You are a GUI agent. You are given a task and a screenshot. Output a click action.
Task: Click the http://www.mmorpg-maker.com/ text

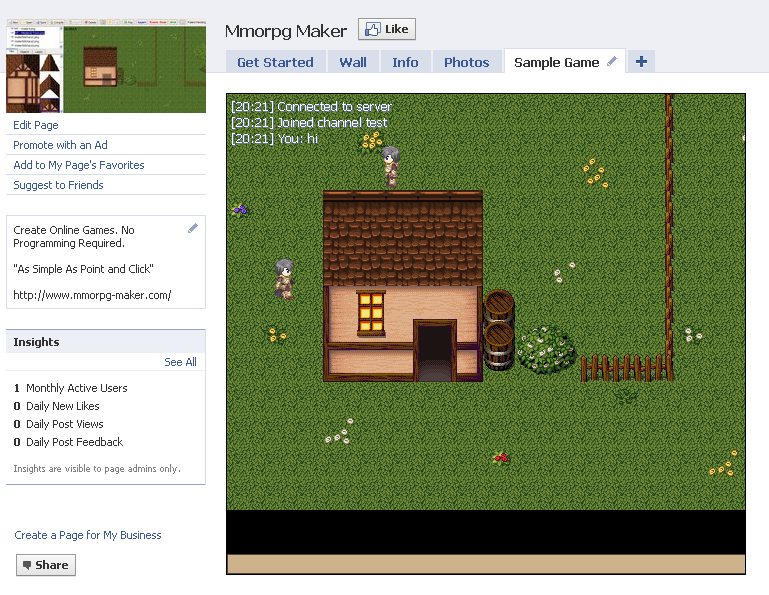(x=92, y=295)
